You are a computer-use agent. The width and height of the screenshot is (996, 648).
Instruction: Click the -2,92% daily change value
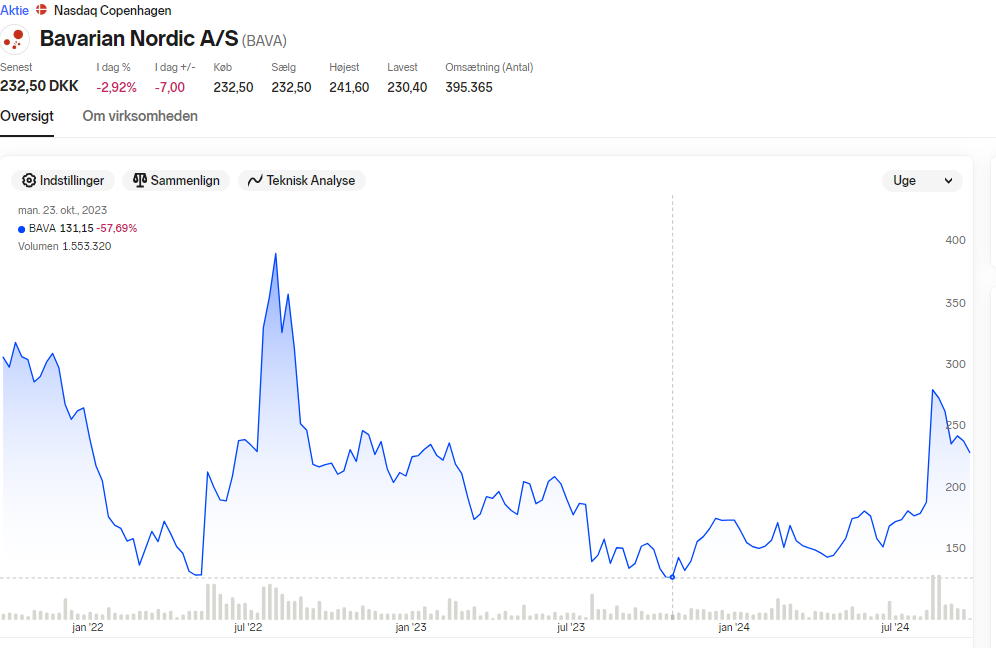(x=116, y=88)
